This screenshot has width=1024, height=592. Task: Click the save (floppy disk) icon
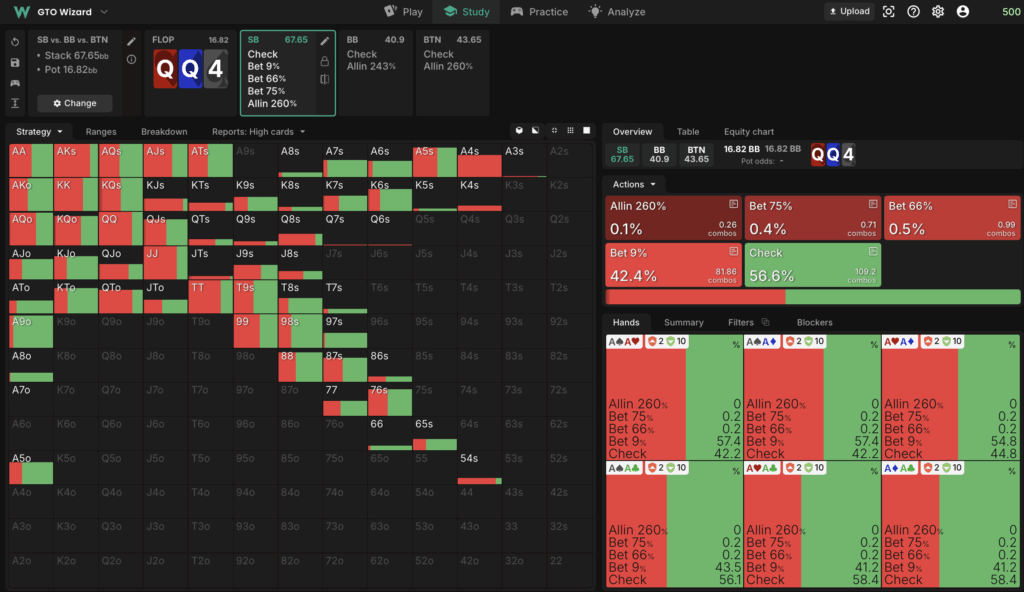pyautogui.click(x=15, y=63)
